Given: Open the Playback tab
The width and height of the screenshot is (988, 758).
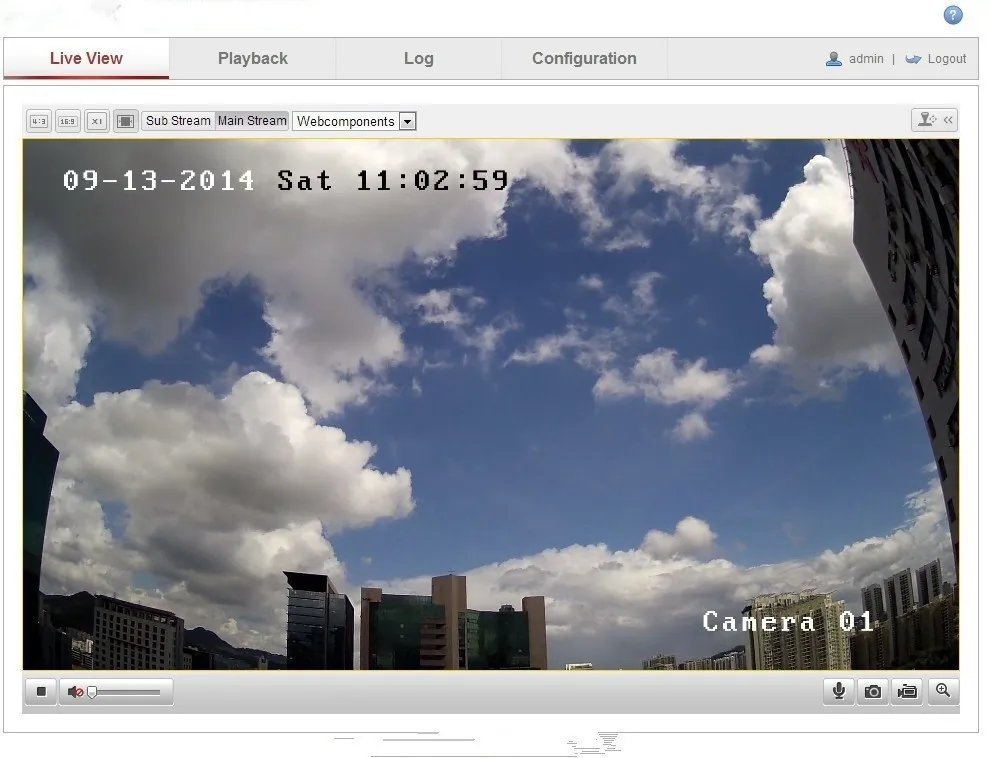Looking at the screenshot, I should 252,58.
